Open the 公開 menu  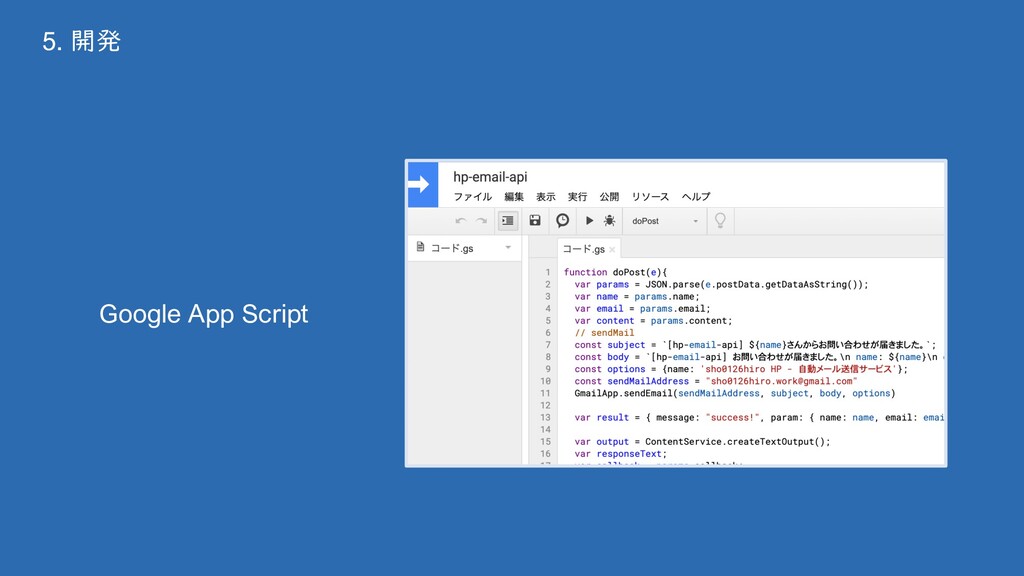pos(609,197)
